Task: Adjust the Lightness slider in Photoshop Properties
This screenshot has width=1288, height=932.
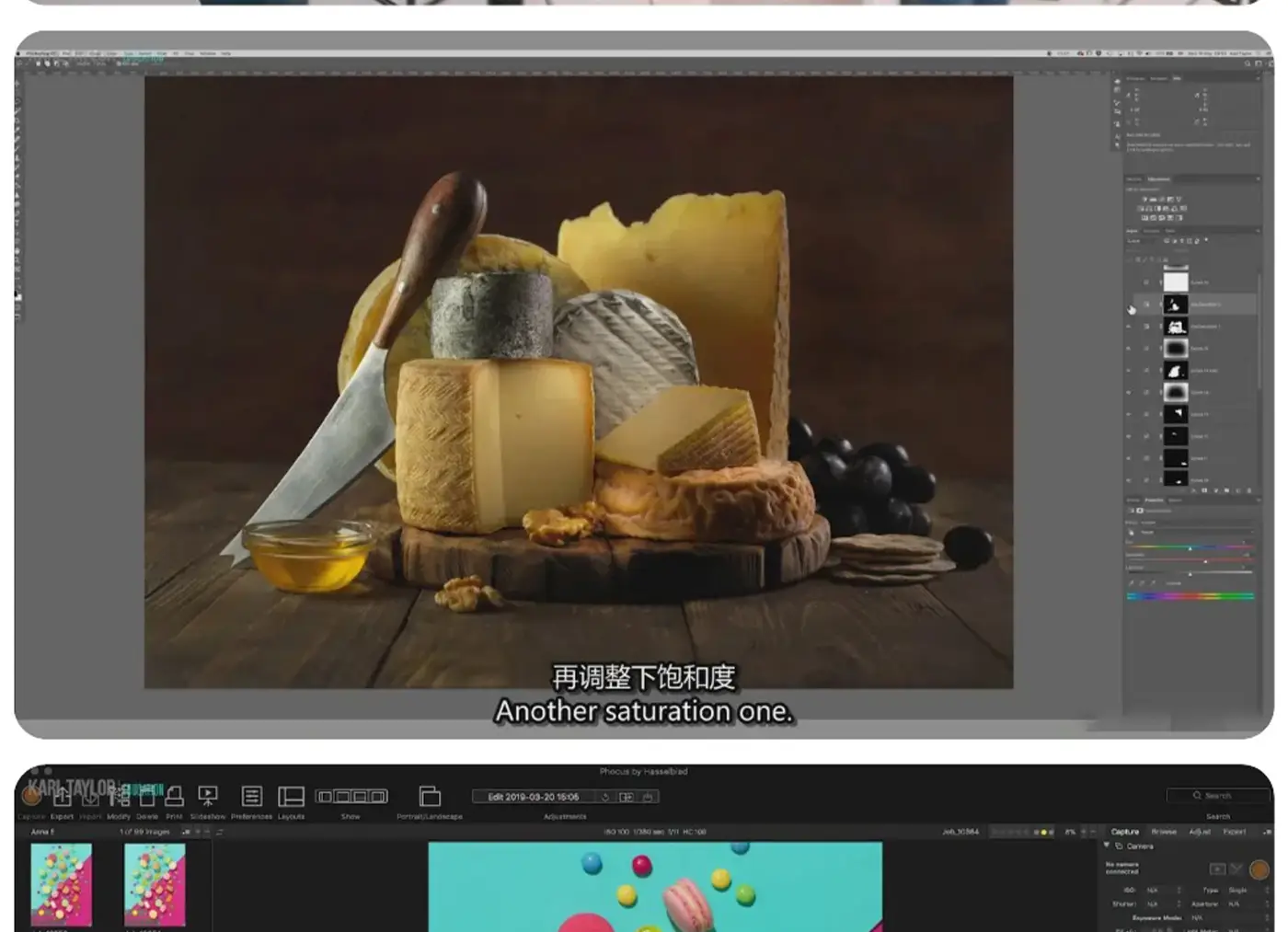Action: pyautogui.click(x=1190, y=574)
